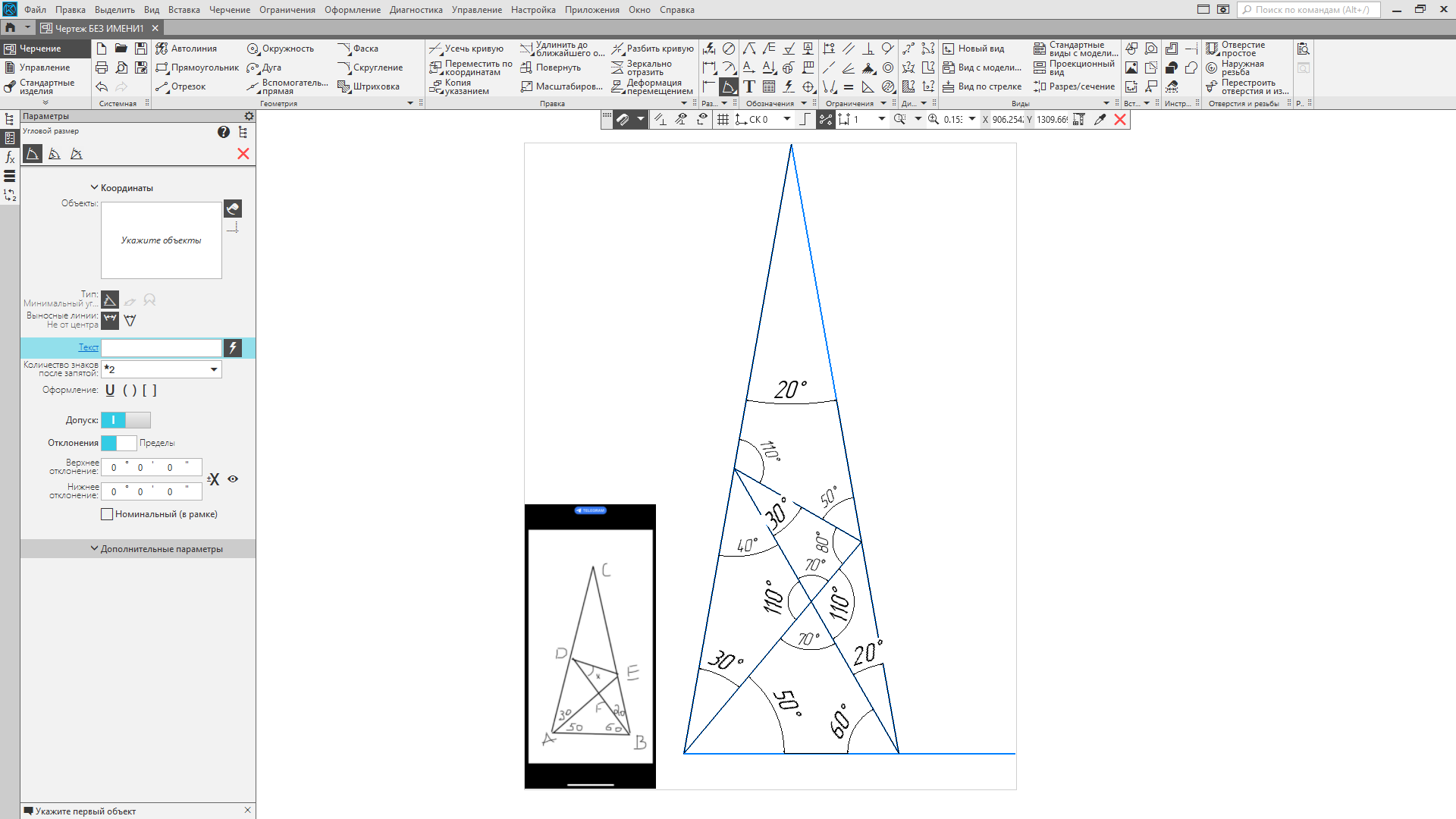The width and height of the screenshot is (1456, 819).
Task: Click the Новый вид icon
Action: click(x=948, y=49)
